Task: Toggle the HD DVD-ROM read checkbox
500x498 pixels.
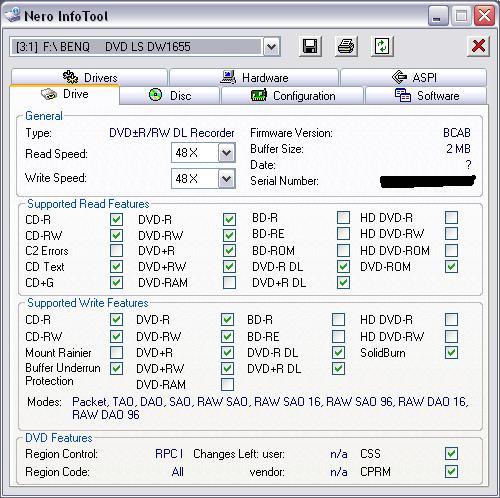Action: 451,250
